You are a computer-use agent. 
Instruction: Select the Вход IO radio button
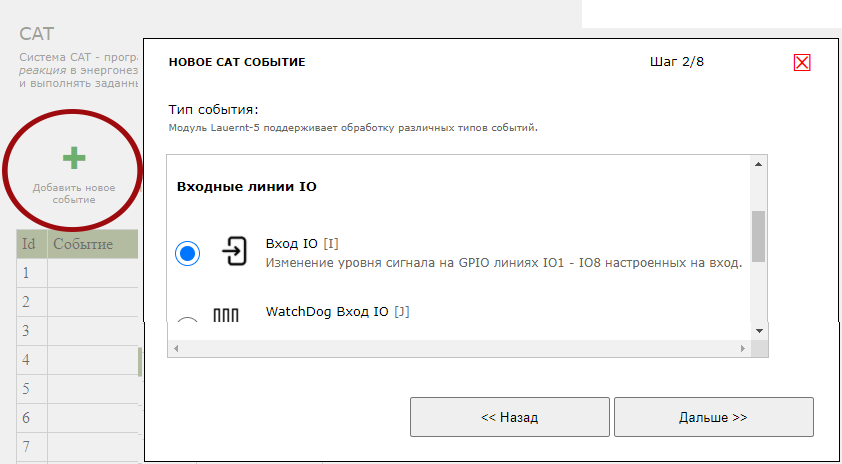[x=187, y=253]
